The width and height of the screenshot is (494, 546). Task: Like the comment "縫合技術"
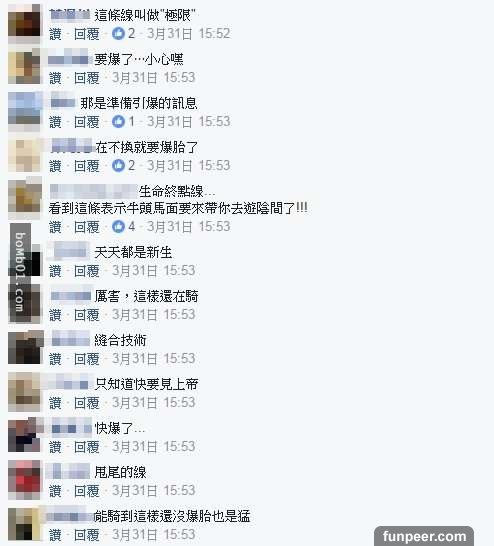(x=55, y=359)
